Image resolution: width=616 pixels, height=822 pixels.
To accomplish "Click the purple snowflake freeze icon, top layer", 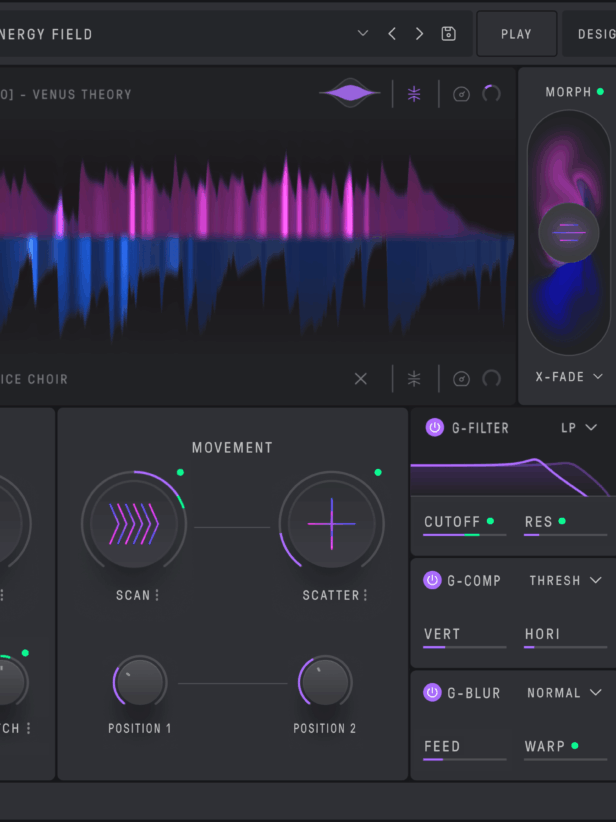I will [414, 94].
